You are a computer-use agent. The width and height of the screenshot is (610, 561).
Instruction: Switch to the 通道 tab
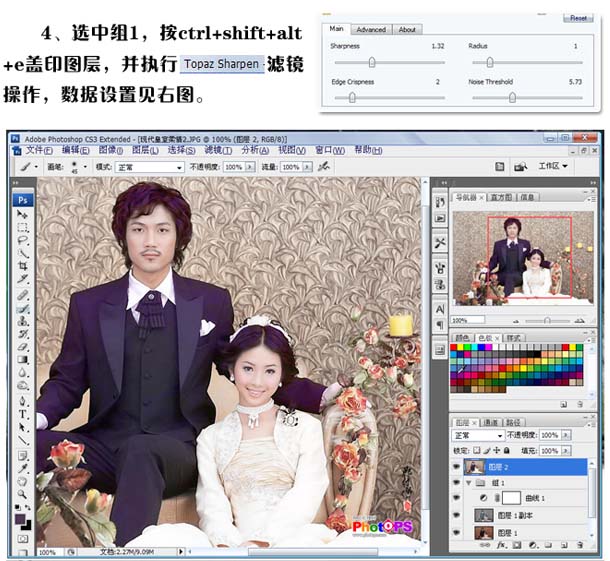(490, 423)
